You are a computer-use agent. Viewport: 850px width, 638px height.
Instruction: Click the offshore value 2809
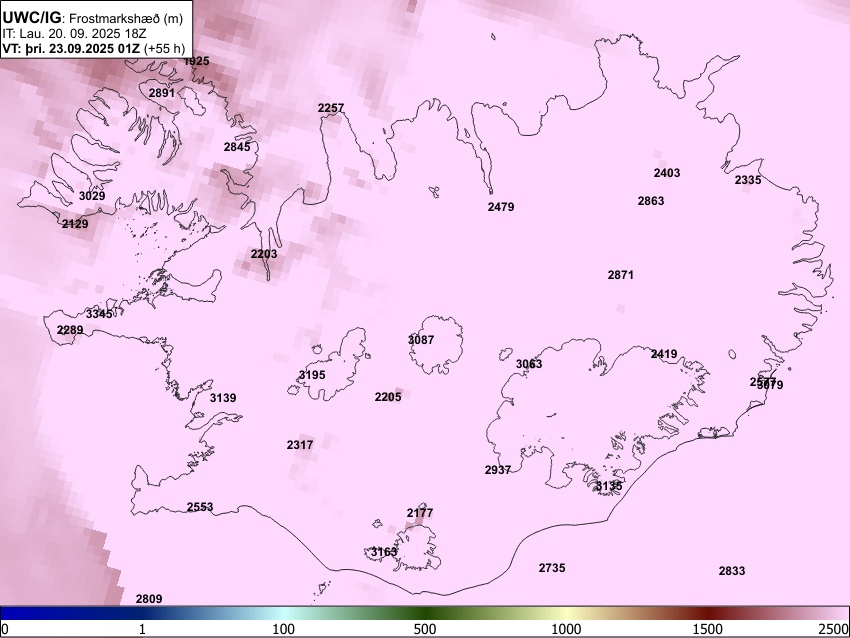click(149, 599)
